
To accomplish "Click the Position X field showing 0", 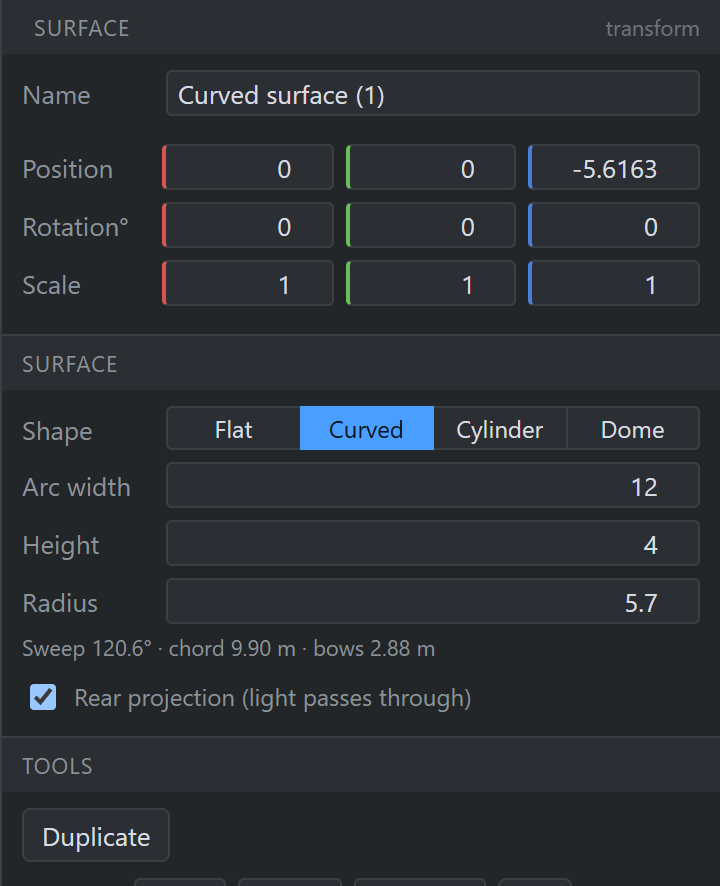I will pyautogui.click(x=248, y=168).
